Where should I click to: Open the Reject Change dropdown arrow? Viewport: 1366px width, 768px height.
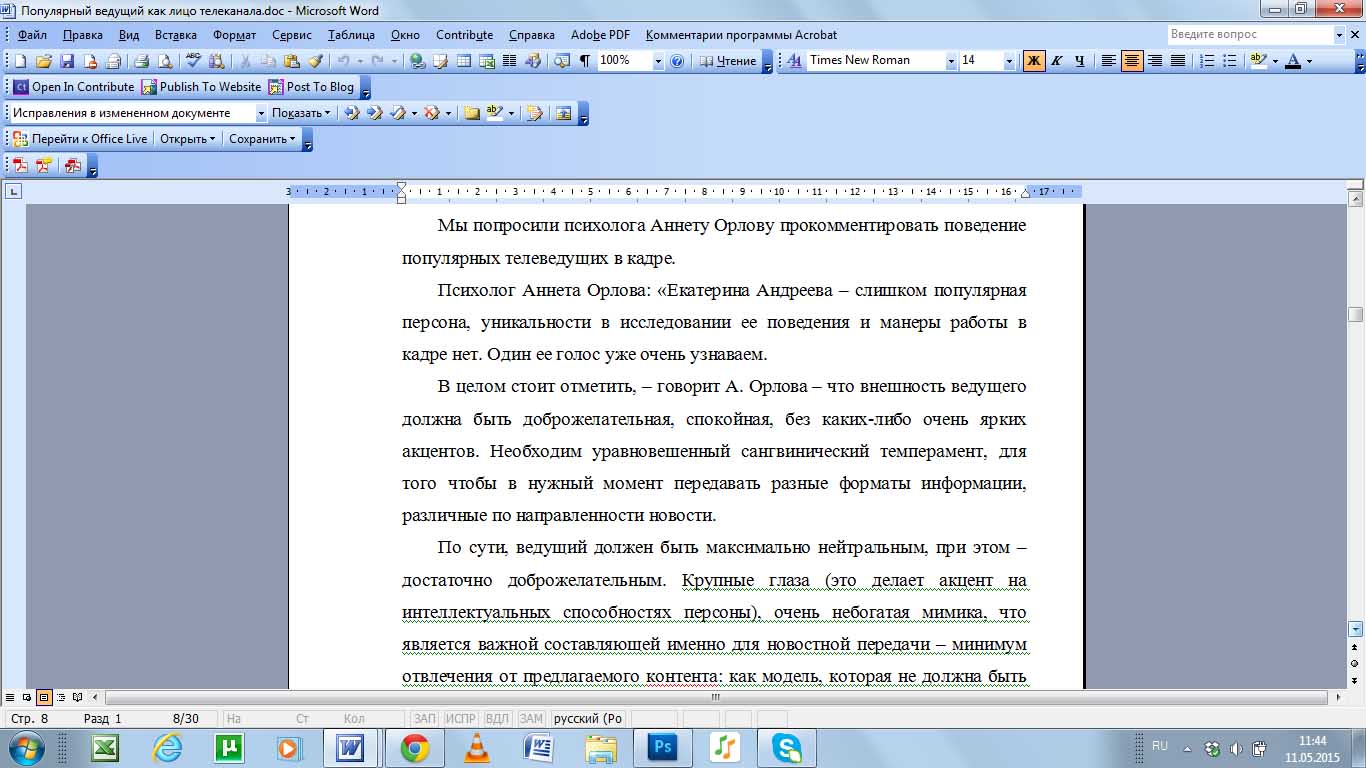[448, 113]
